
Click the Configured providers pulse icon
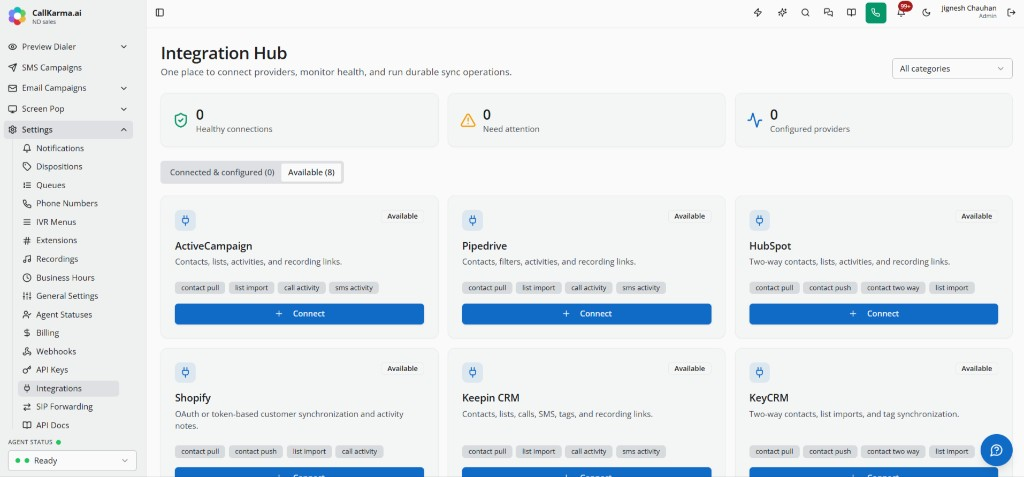[x=755, y=120]
